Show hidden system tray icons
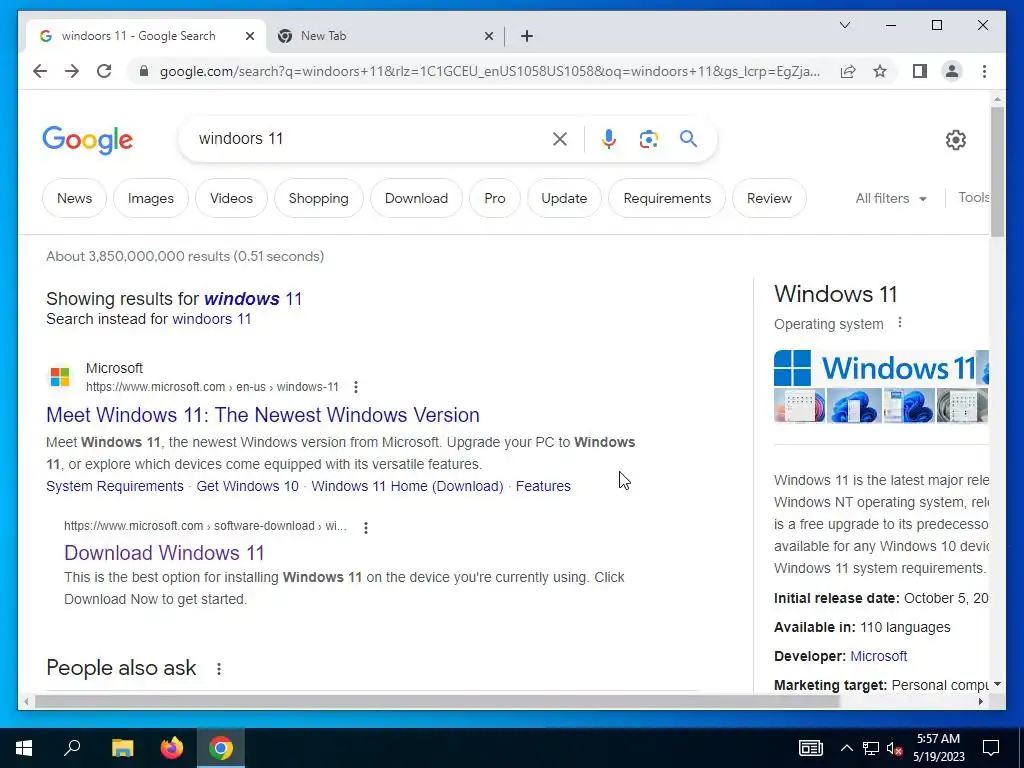This screenshot has height=768, width=1024. tap(846, 748)
